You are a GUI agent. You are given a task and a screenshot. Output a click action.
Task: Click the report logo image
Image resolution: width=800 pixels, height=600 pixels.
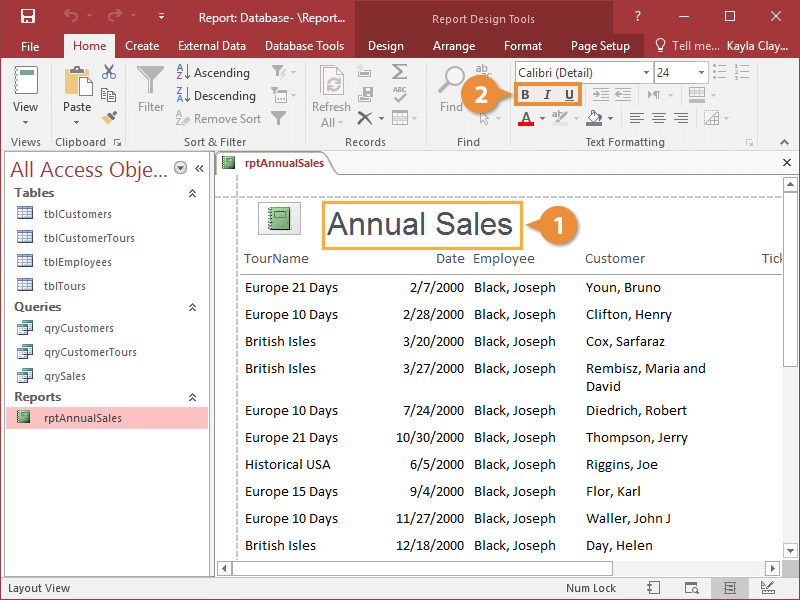[279, 219]
